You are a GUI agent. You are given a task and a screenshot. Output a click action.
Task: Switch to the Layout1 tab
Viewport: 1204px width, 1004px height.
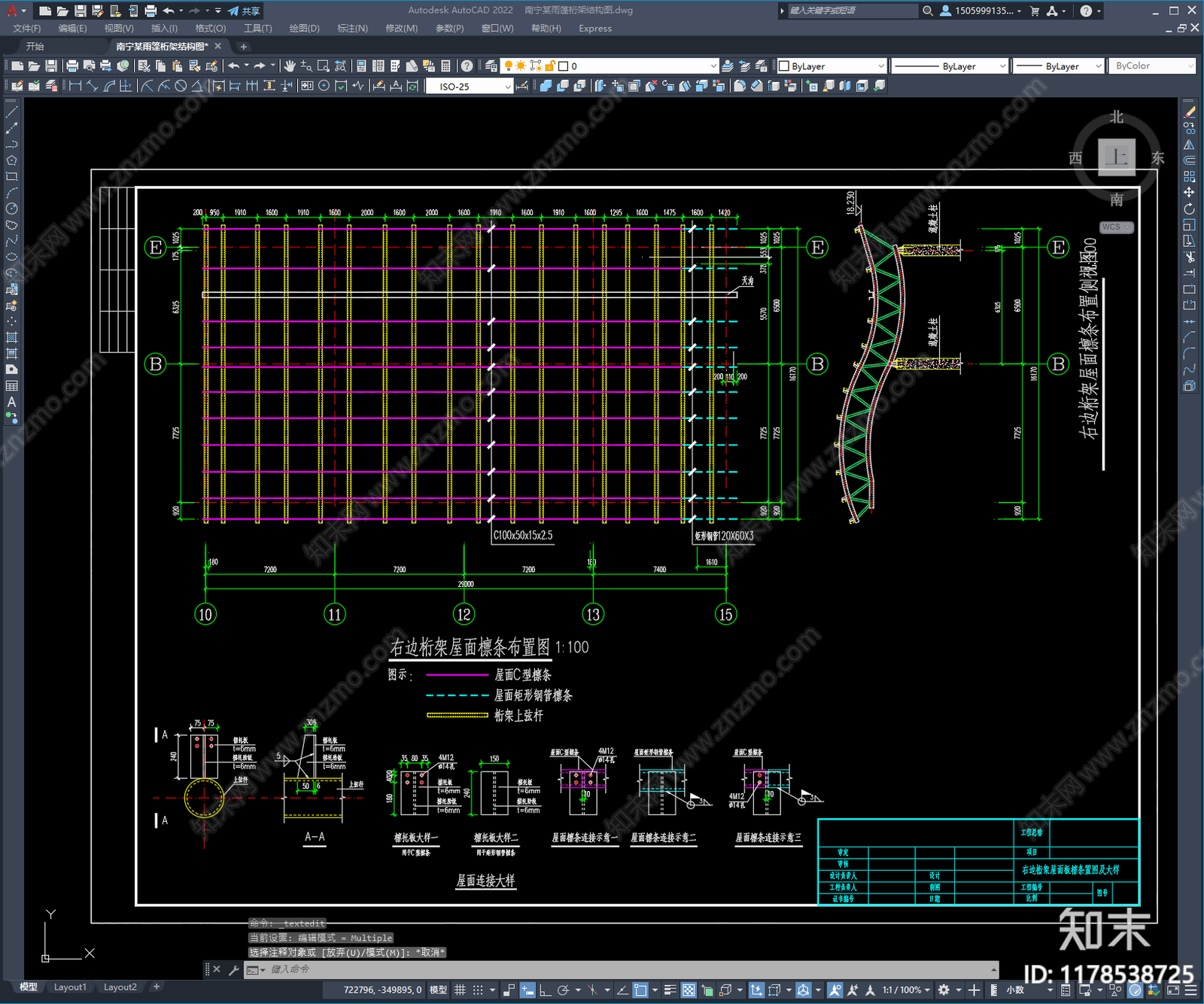click(x=70, y=987)
